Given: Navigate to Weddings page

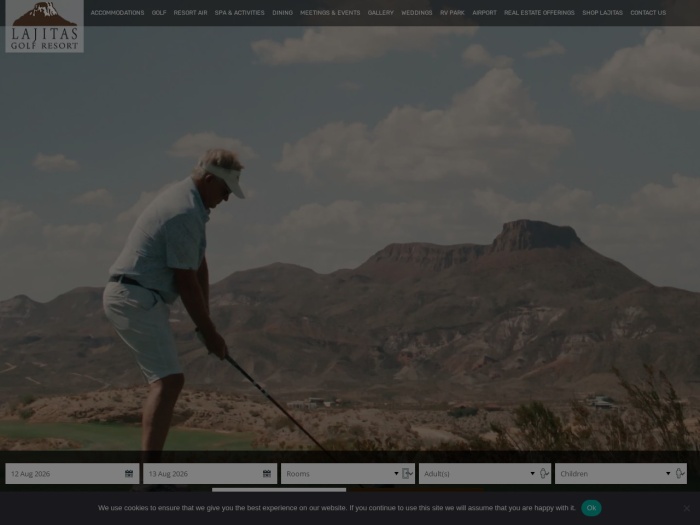Looking at the screenshot, I should coord(417,13).
